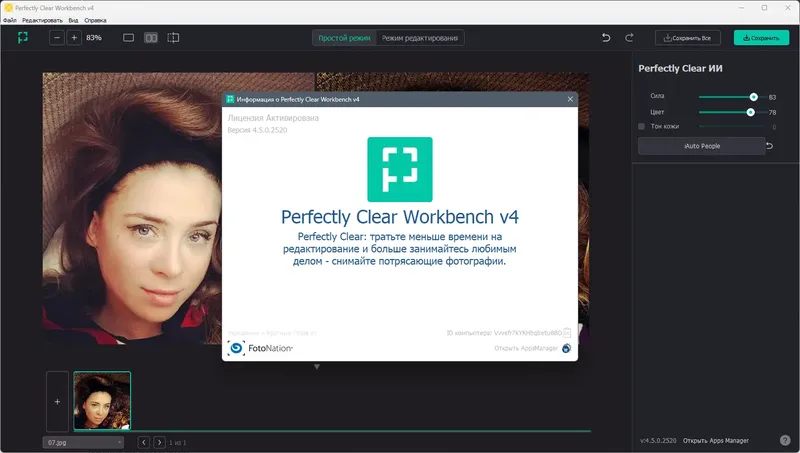Undo the last adjustment
Screen dimensions: 800x453
point(606,38)
